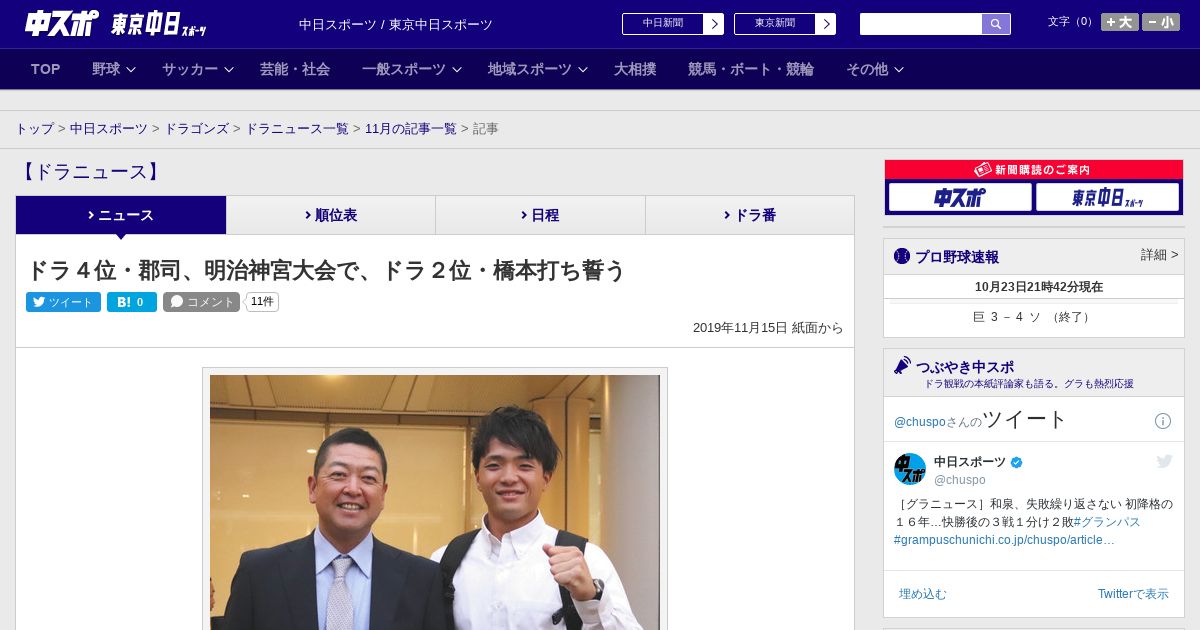Open the grampuschunichi.co.jp article link
This screenshot has width=1200, height=630.
[1004, 540]
